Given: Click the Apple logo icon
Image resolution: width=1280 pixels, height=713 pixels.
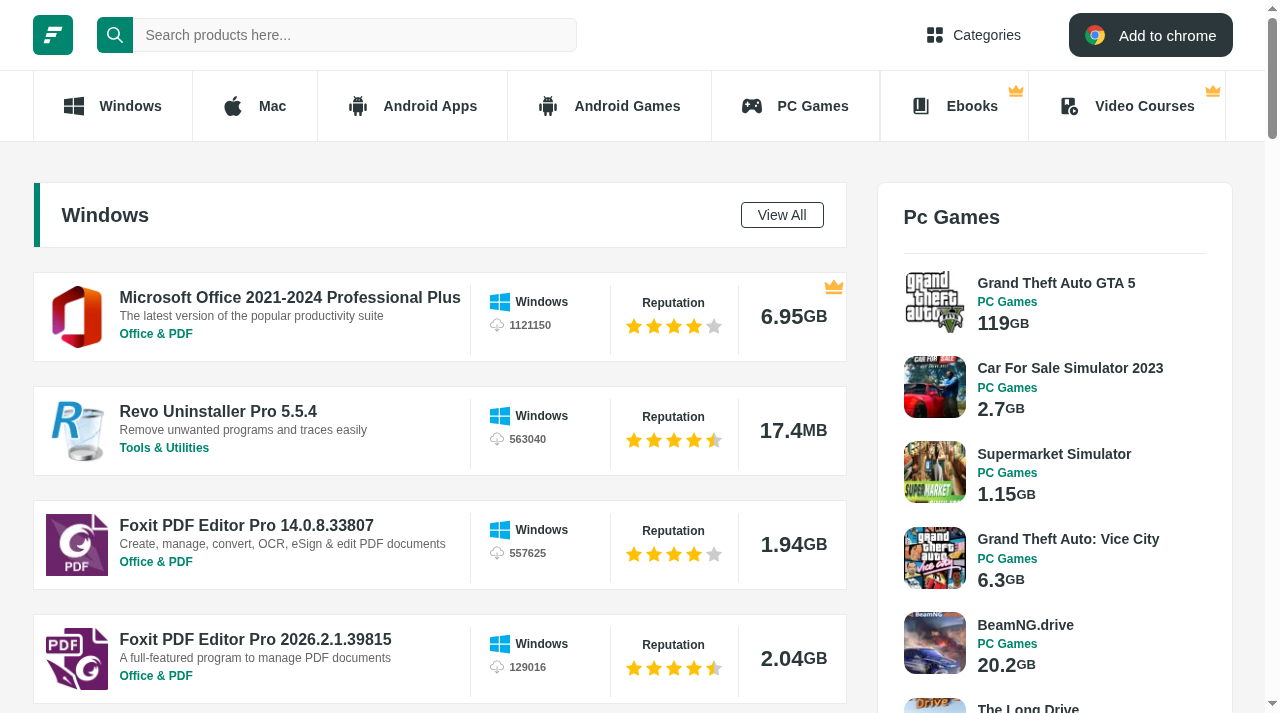Looking at the screenshot, I should [233, 106].
